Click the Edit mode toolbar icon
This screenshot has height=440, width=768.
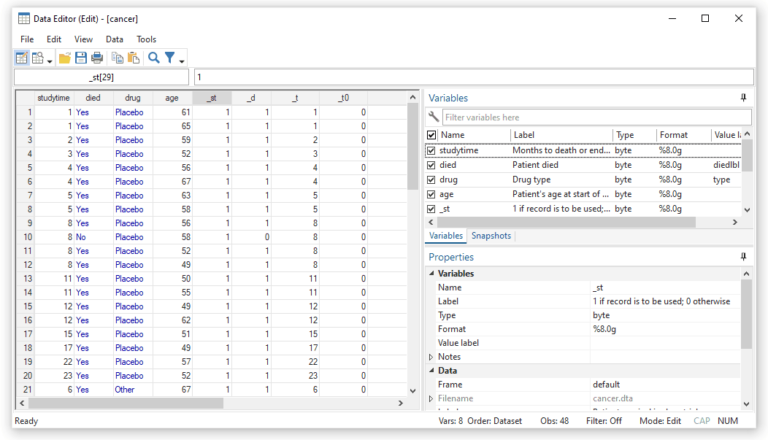[22, 58]
